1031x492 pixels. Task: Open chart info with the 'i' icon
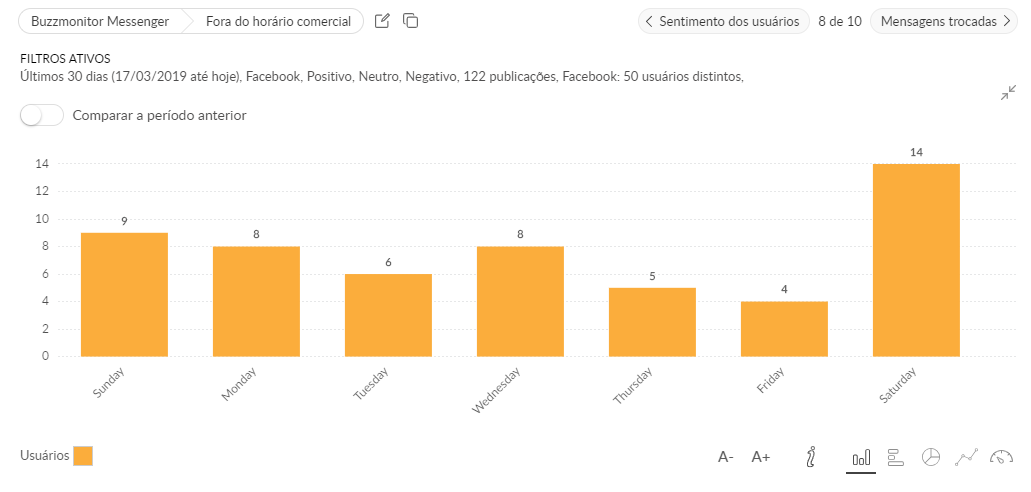811,457
